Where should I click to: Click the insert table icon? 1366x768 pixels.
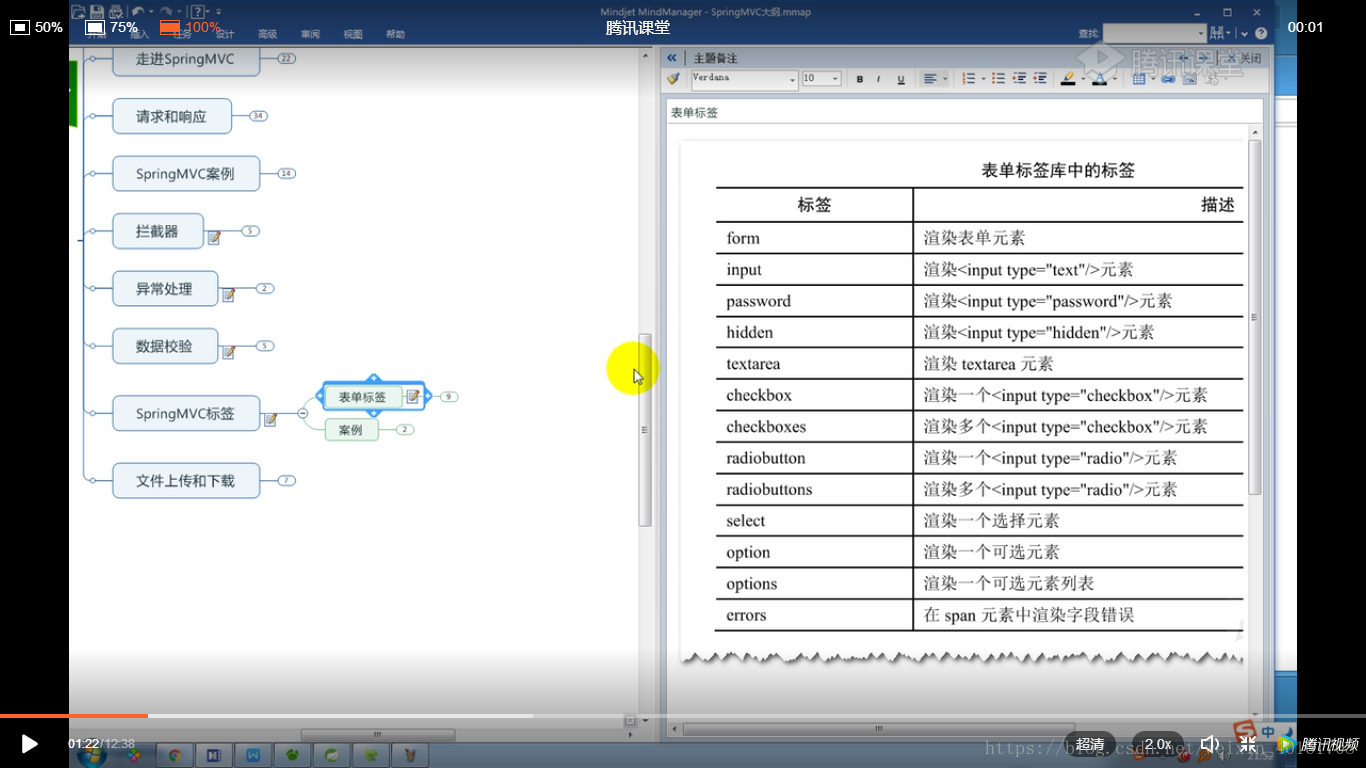(x=1141, y=79)
